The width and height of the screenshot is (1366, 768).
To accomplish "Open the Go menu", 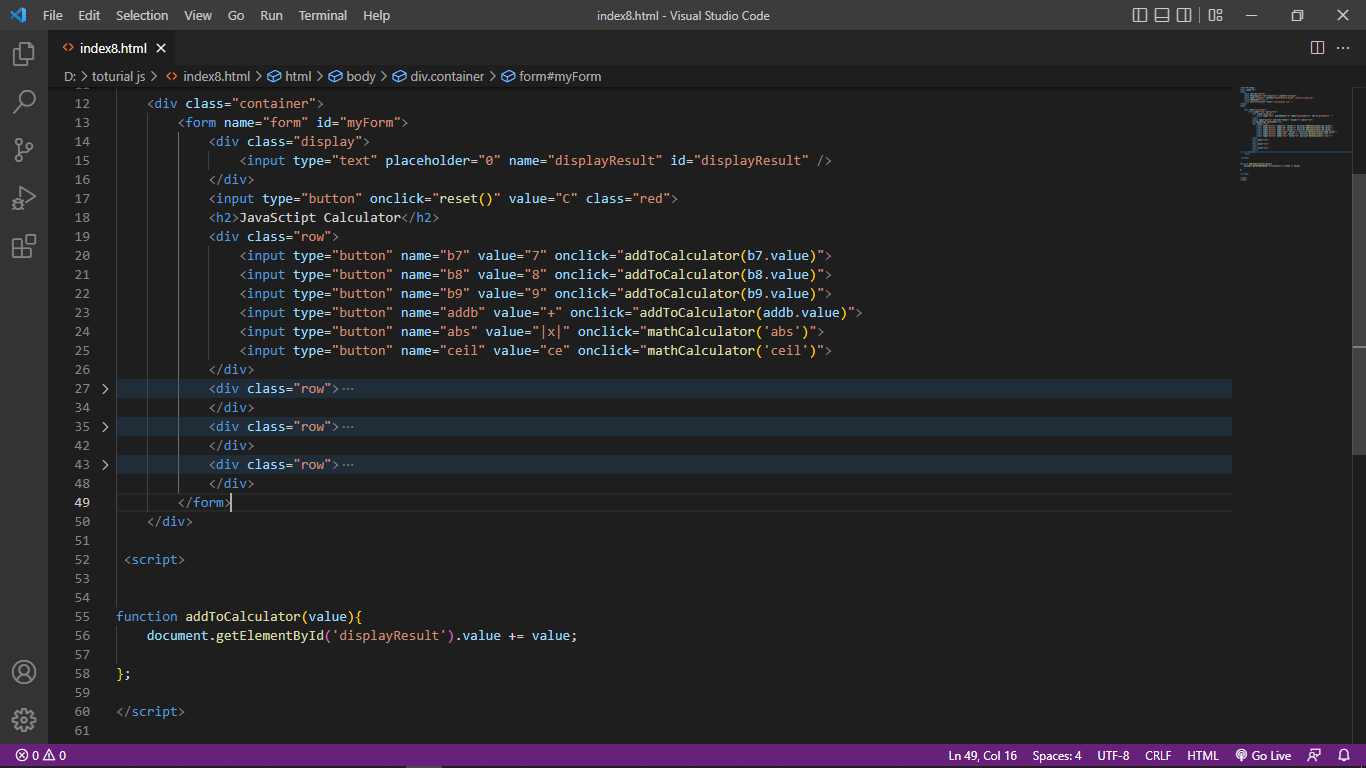I will tap(236, 15).
